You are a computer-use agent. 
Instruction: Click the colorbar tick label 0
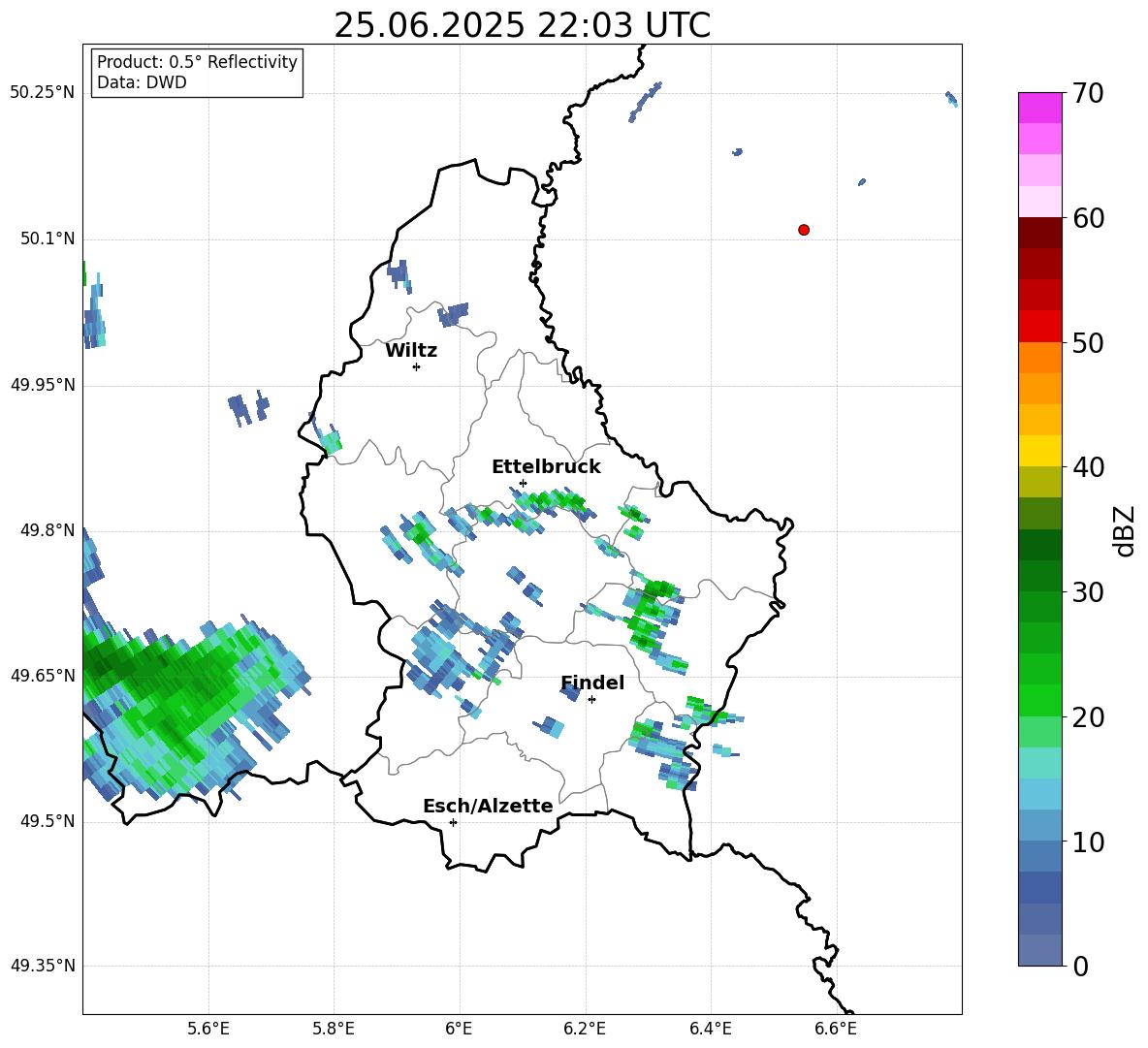[x=1080, y=967]
